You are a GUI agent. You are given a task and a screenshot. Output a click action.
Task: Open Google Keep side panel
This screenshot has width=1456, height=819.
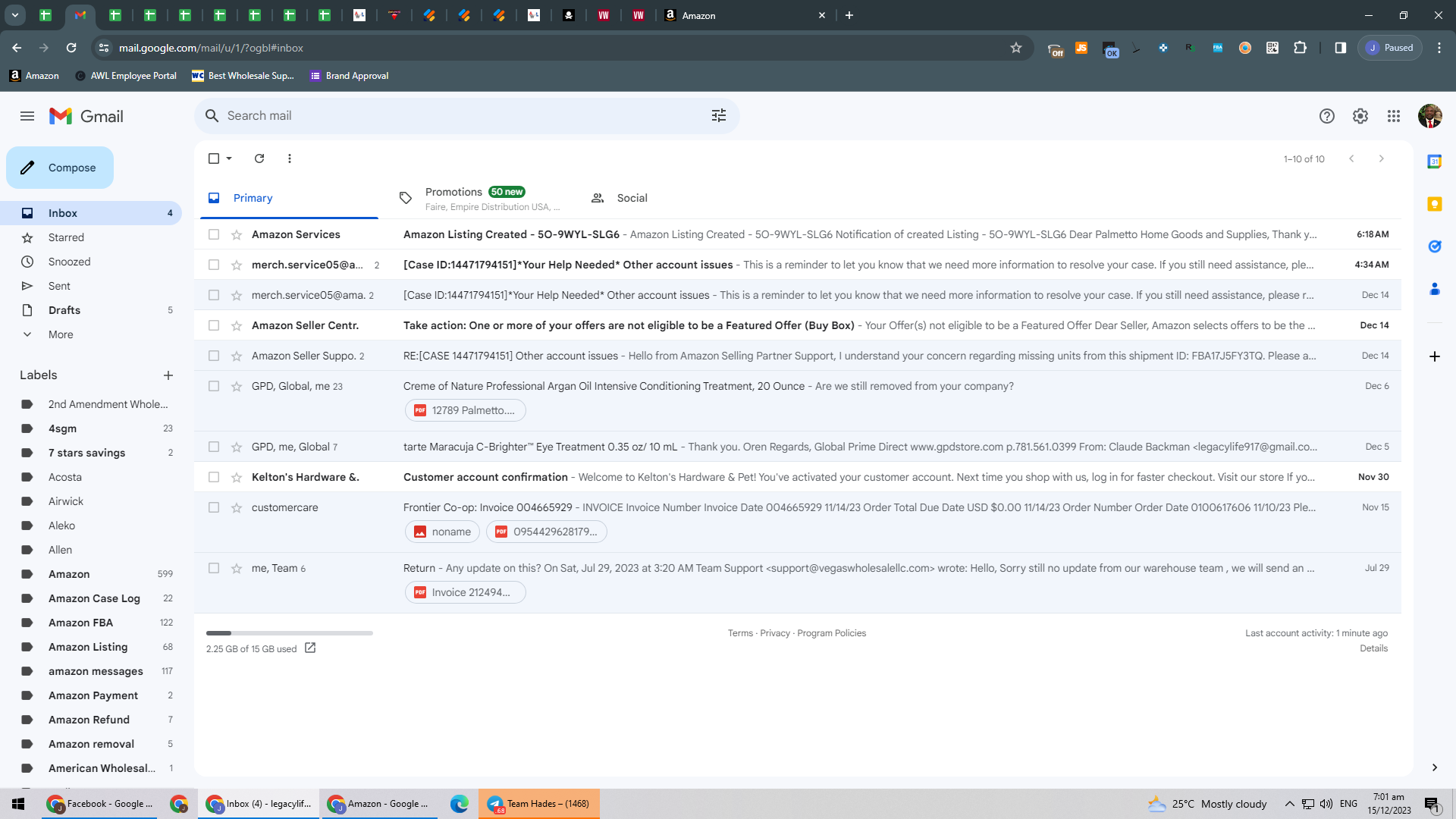1434,204
